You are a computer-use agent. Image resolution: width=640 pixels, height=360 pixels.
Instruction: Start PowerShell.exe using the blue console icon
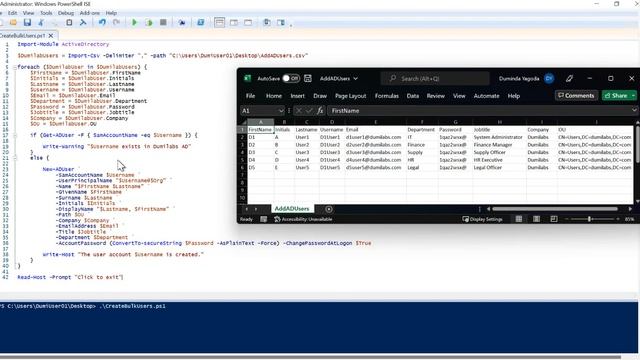coord(200,23)
